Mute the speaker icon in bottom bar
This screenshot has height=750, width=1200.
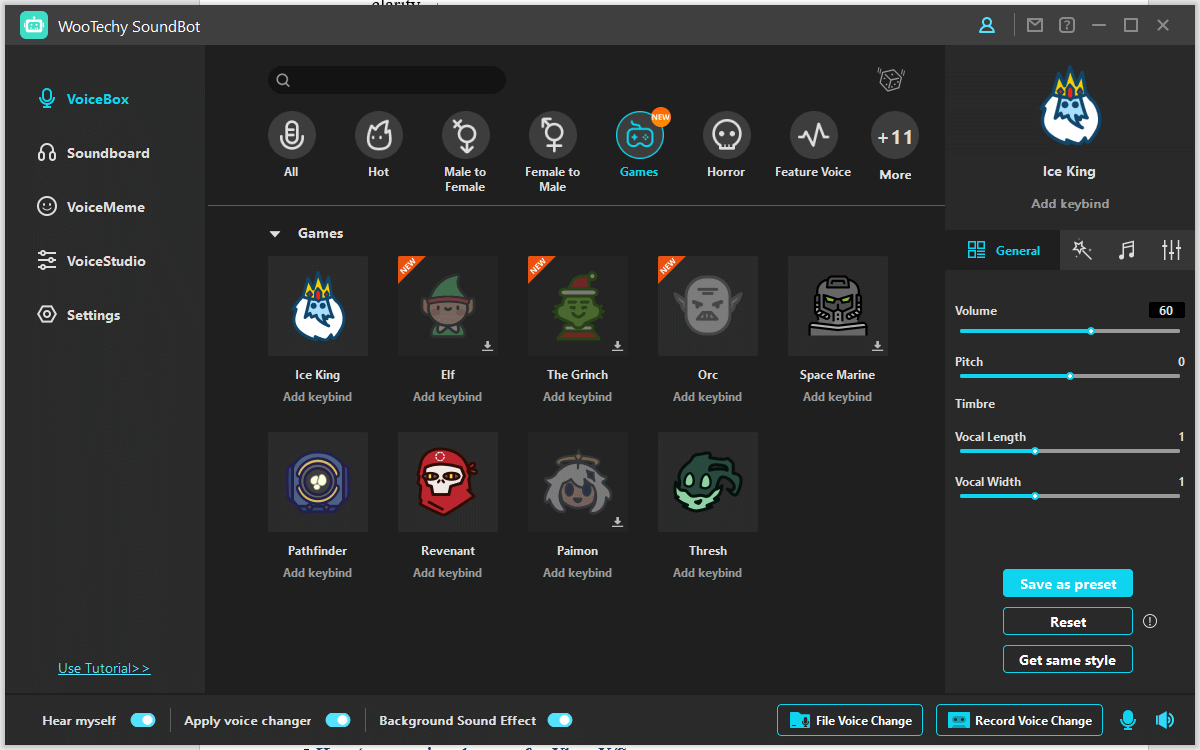click(1164, 720)
